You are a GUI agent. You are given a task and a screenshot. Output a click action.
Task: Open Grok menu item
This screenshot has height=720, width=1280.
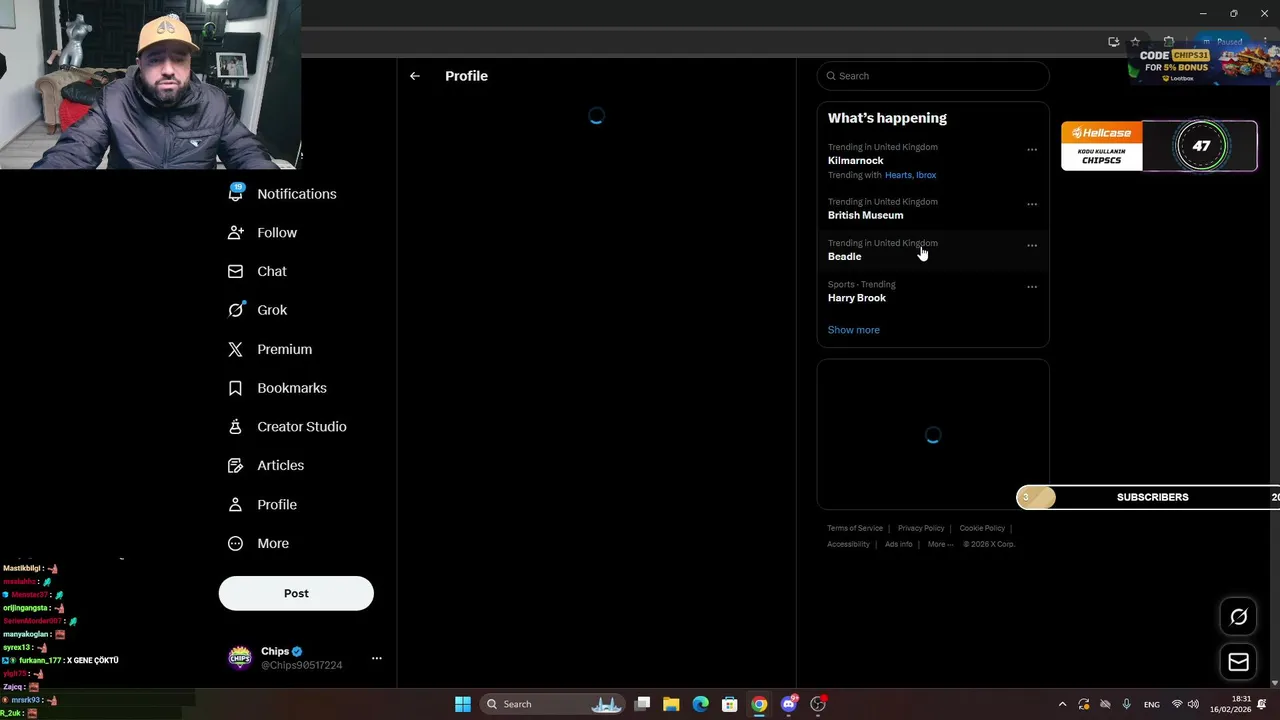coord(258,310)
